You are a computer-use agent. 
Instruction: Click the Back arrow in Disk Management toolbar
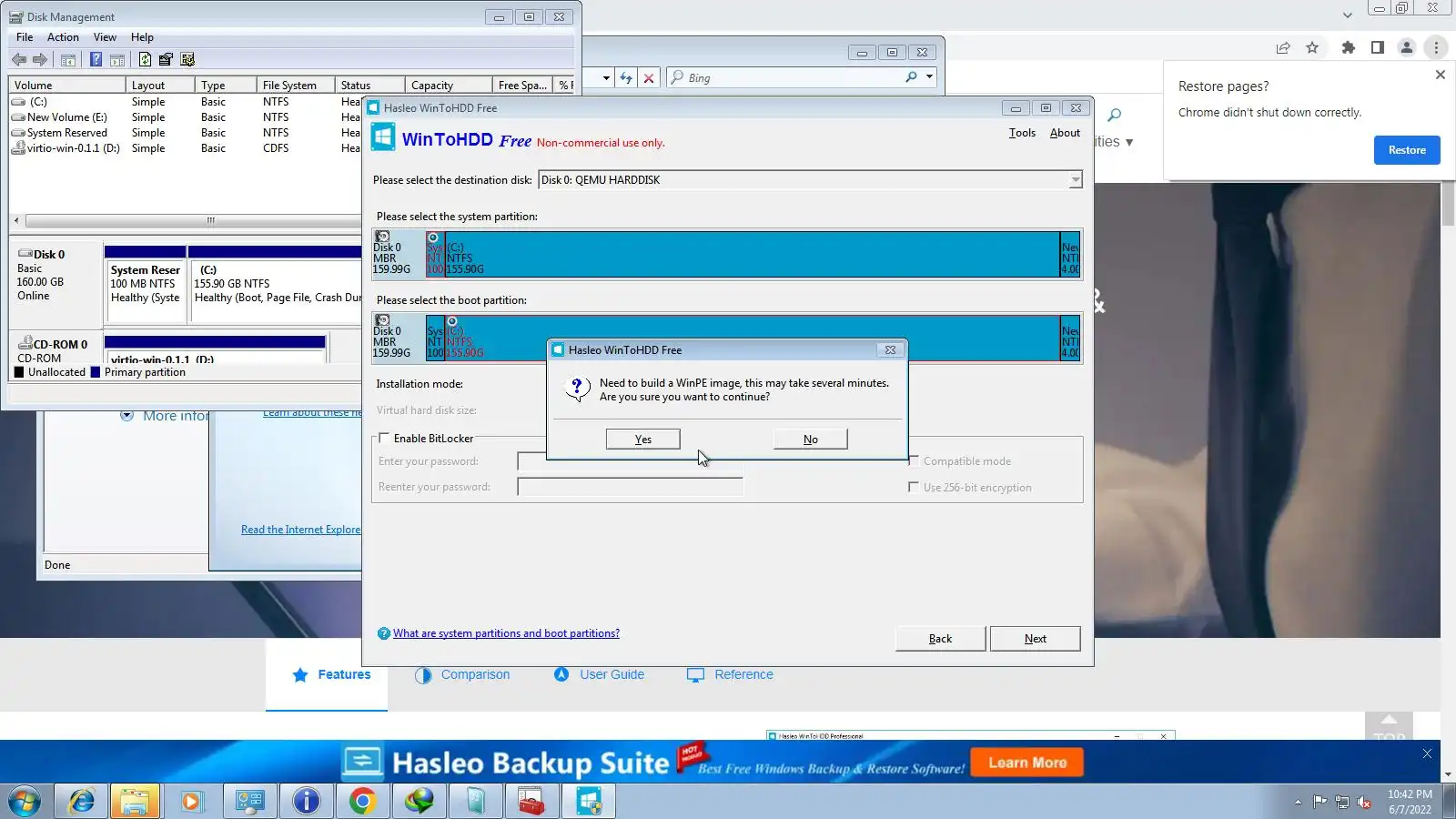[18, 60]
